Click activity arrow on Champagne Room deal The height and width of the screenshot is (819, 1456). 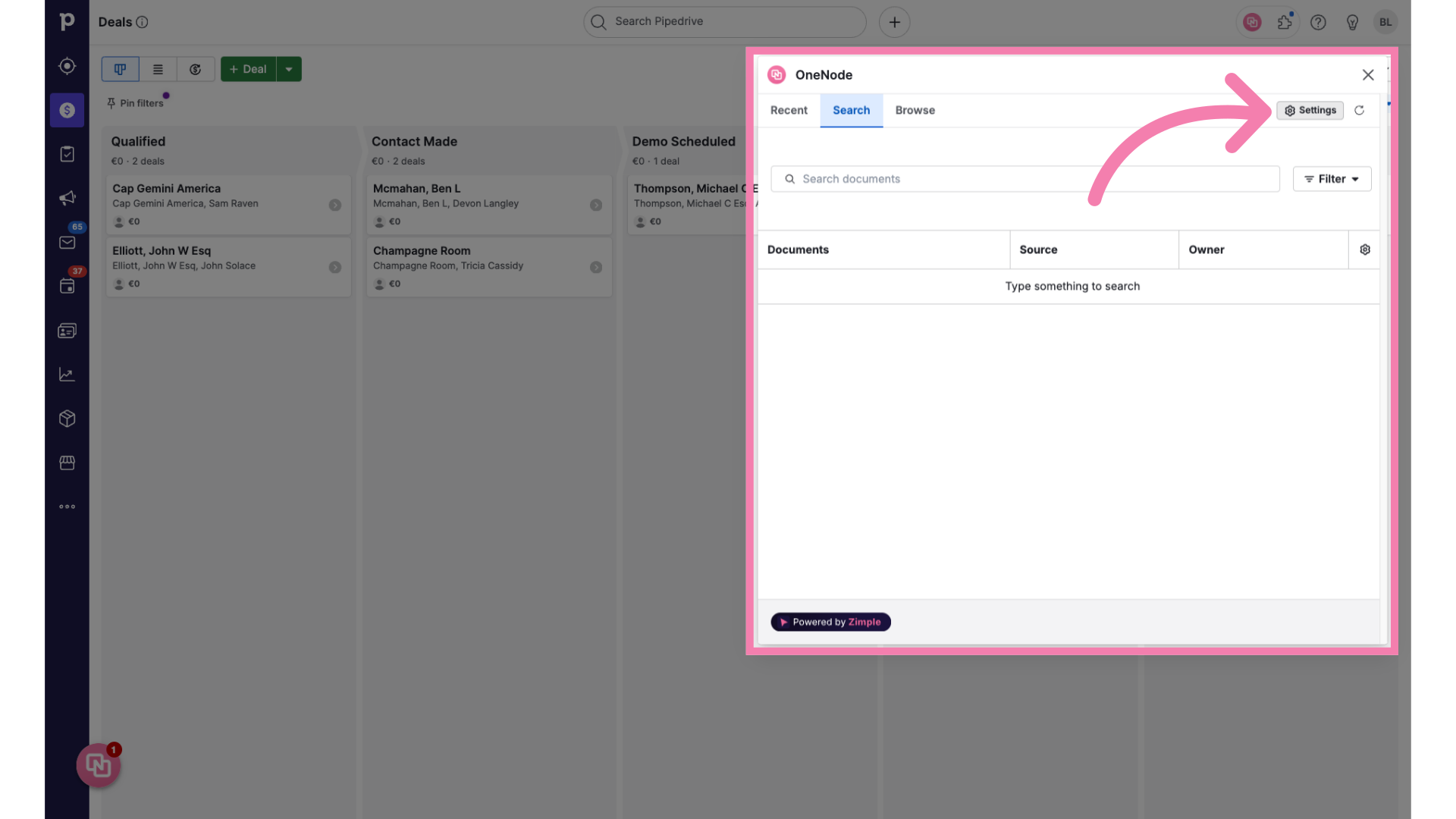click(x=596, y=267)
